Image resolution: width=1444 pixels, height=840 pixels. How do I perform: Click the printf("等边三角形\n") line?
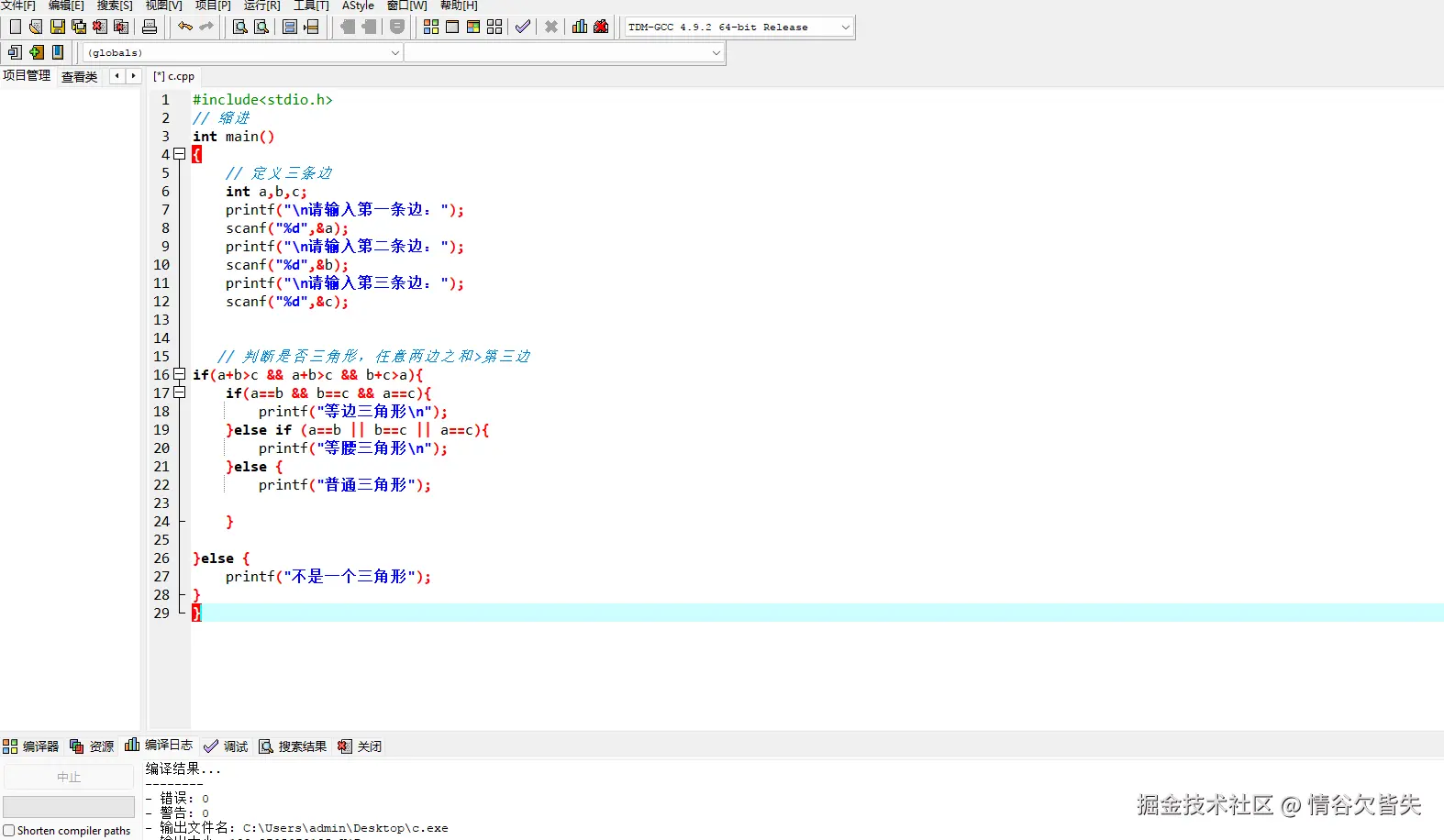[x=352, y=411]
